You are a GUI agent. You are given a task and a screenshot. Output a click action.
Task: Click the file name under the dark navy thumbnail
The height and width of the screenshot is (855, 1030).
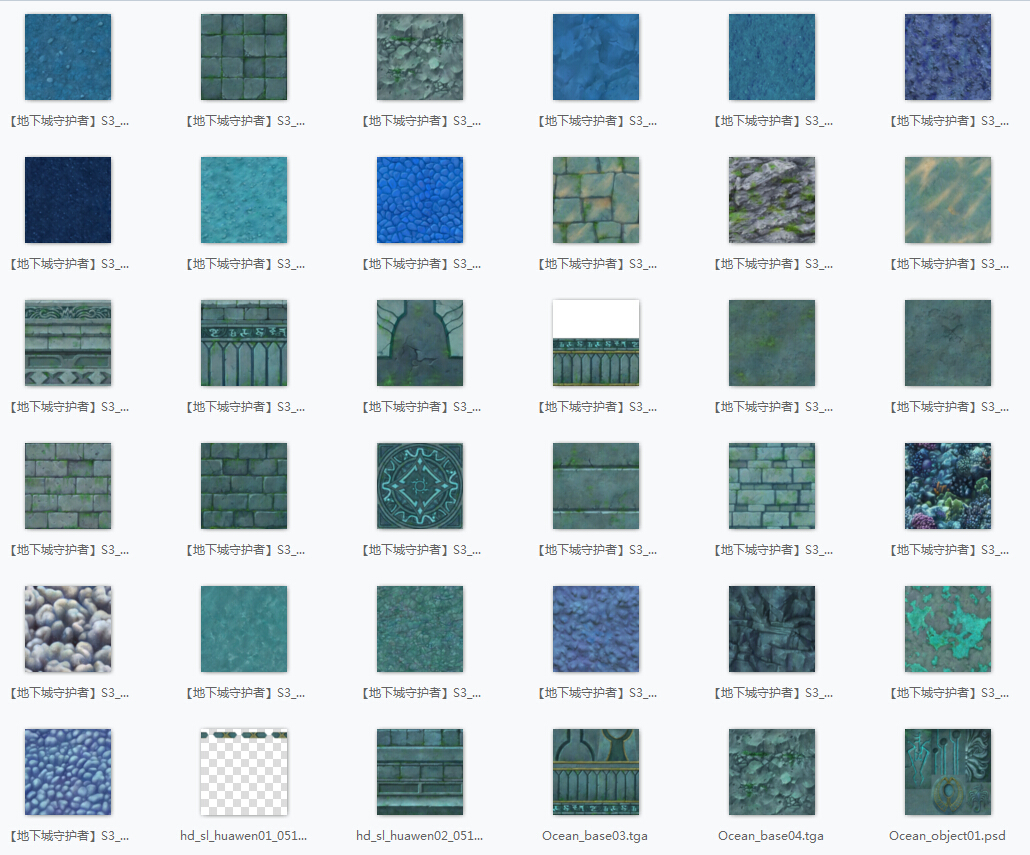pos(68,264)
